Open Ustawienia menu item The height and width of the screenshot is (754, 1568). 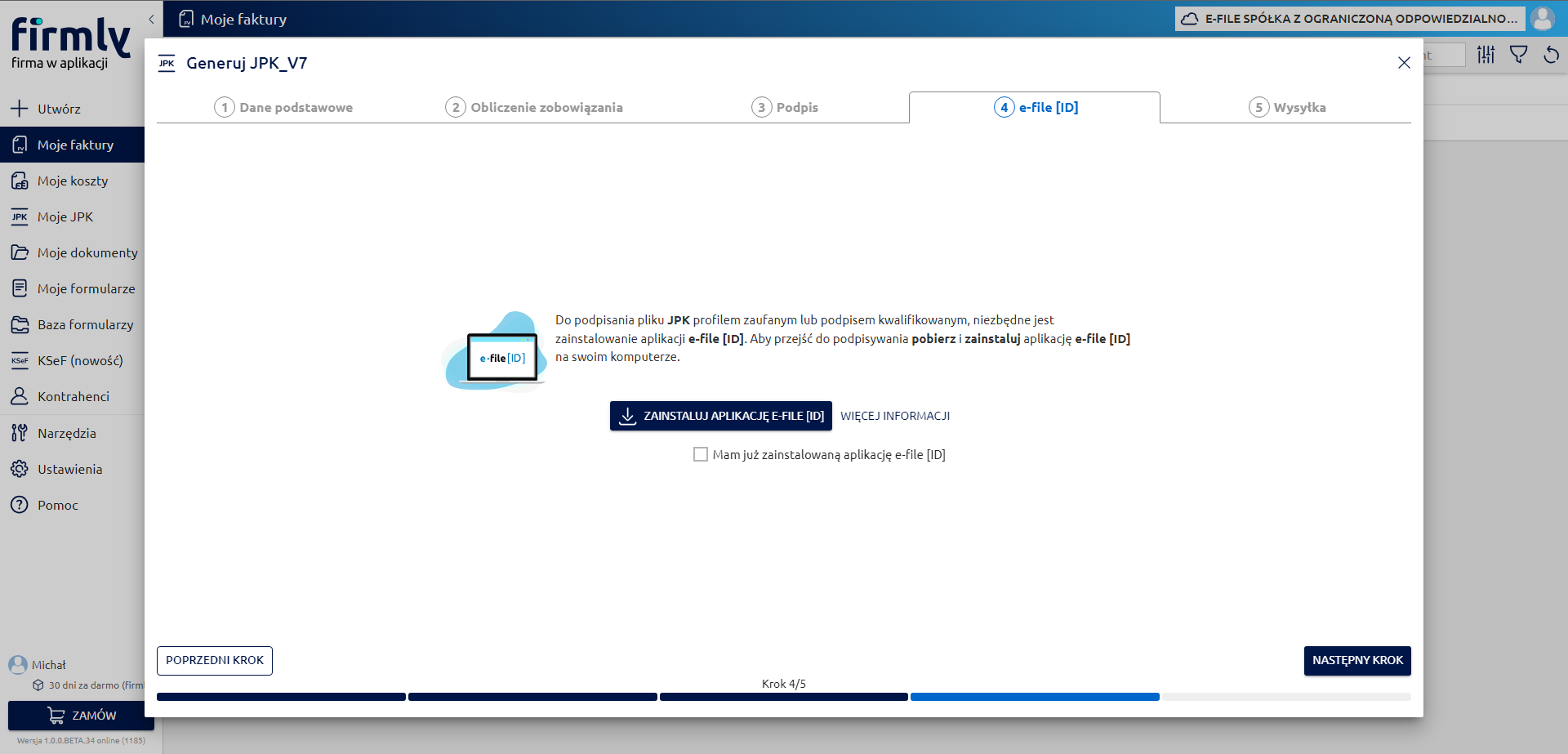tap(72, 469)
